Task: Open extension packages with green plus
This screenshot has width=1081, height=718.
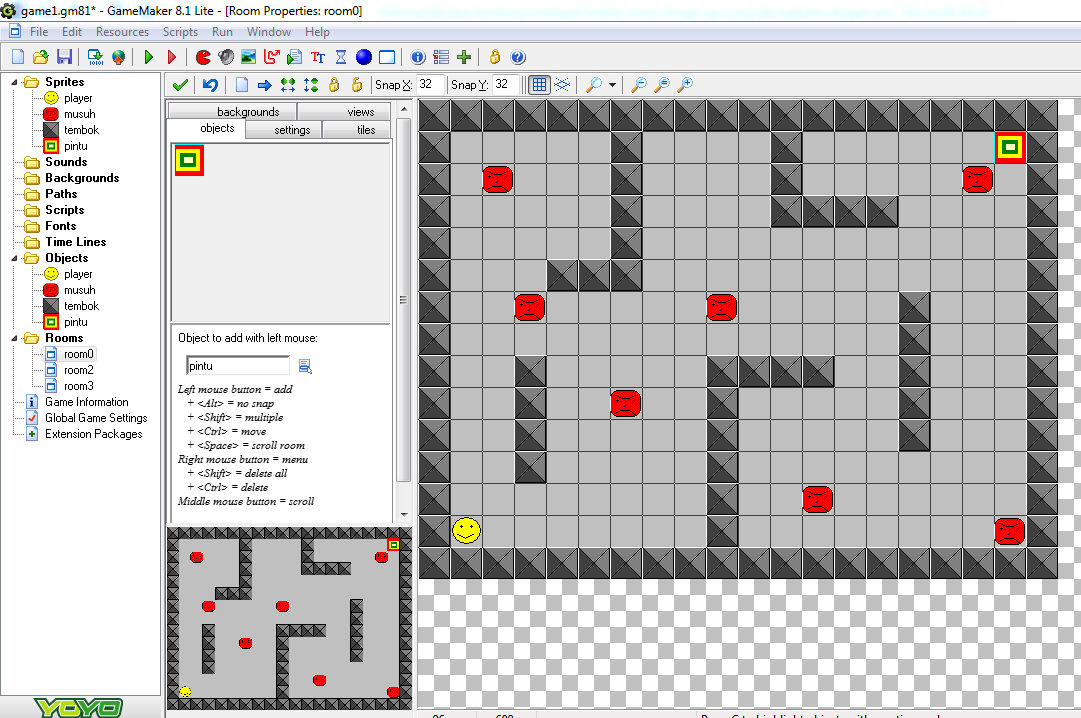Action: pos(464,57)
